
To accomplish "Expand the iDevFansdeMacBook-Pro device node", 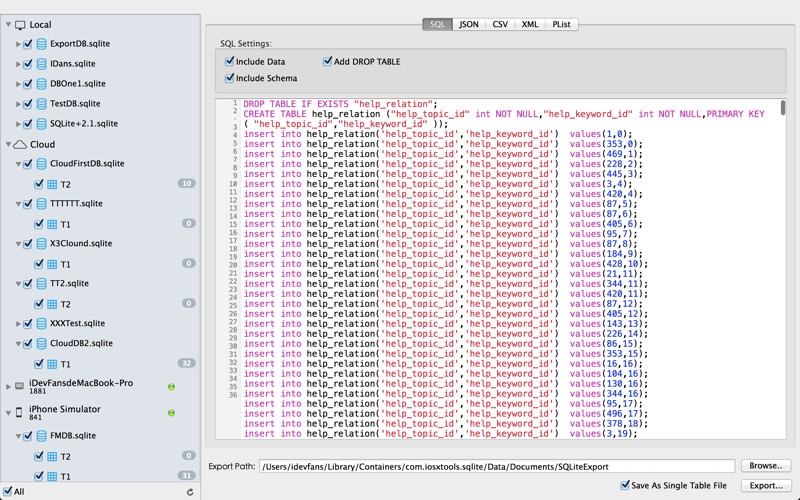I will (8, 387).
